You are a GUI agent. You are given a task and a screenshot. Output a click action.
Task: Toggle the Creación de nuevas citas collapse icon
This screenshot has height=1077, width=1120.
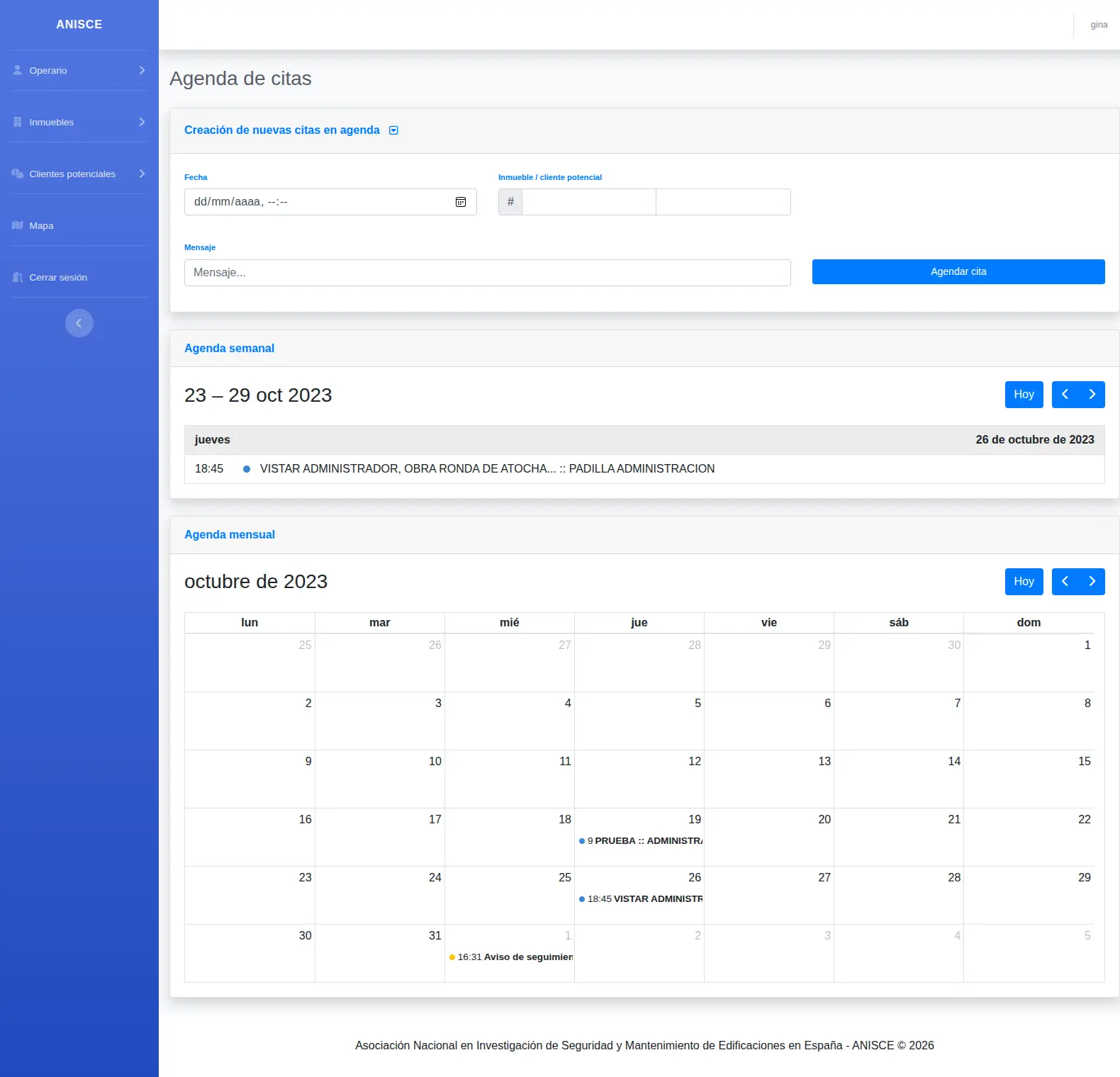pyautogui.click(x=394, y=130)
